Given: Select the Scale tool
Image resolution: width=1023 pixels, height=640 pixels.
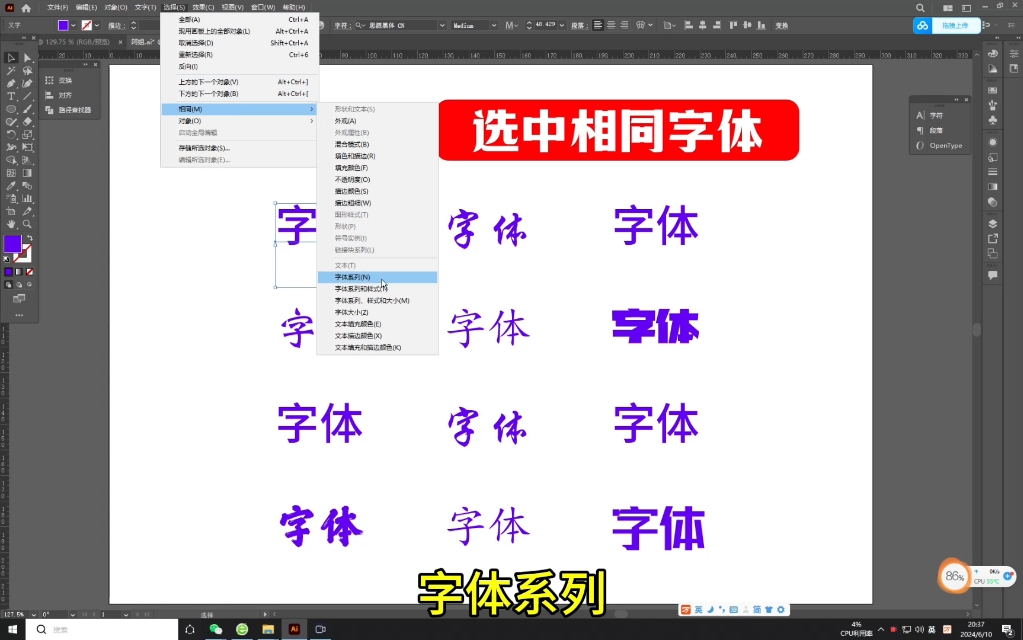Looking at the screenshot, I should pos(27,134).
